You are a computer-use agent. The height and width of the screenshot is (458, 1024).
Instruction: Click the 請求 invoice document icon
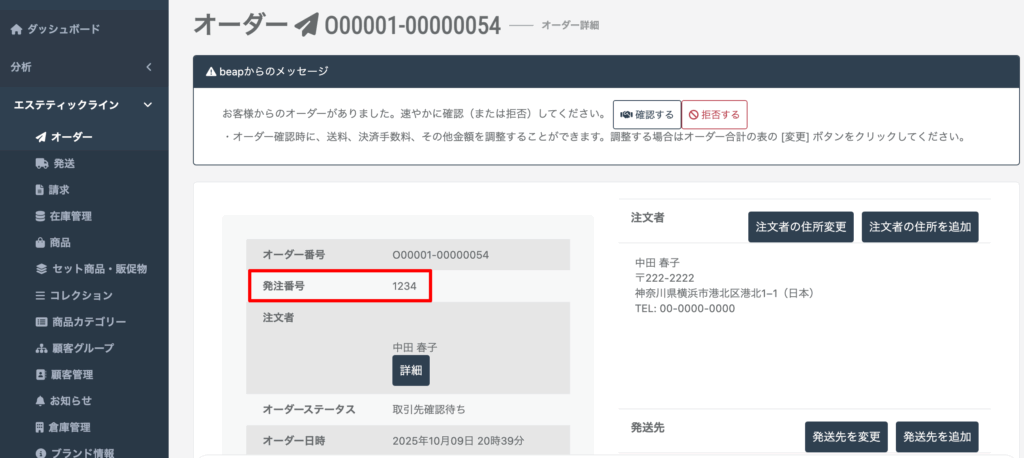[40, 189]
